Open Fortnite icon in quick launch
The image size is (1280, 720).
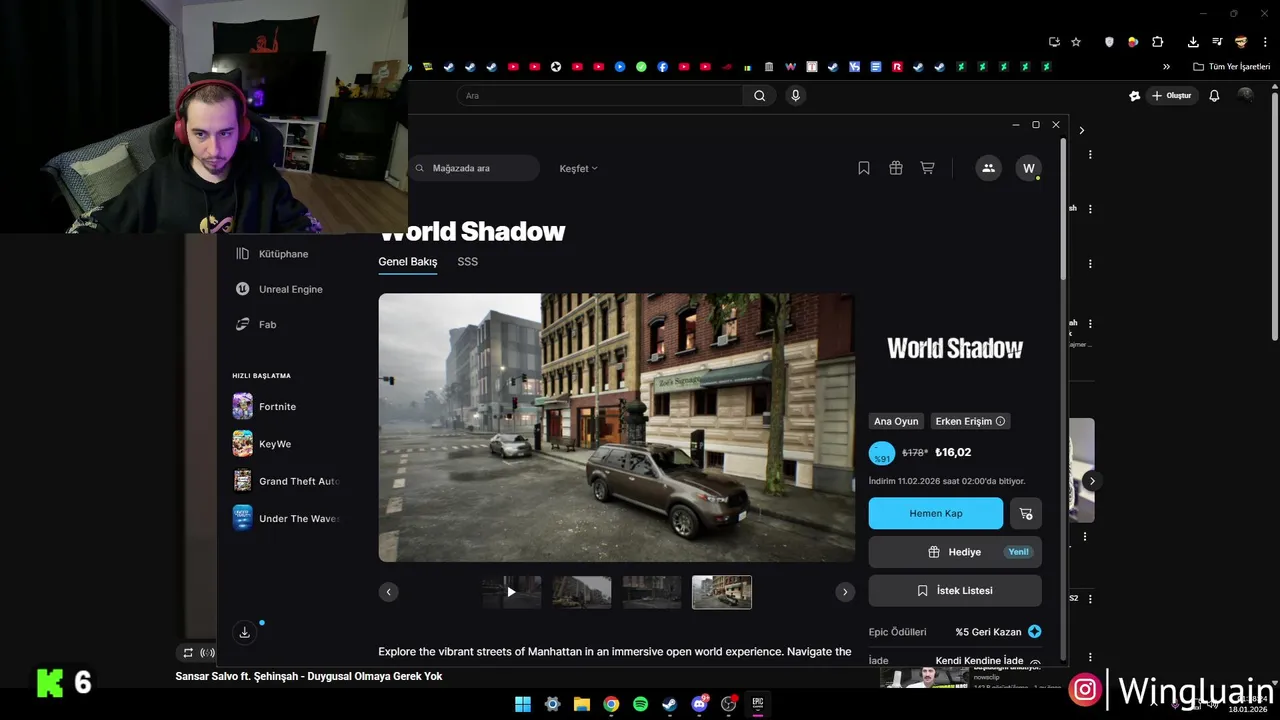coord(242,406)
